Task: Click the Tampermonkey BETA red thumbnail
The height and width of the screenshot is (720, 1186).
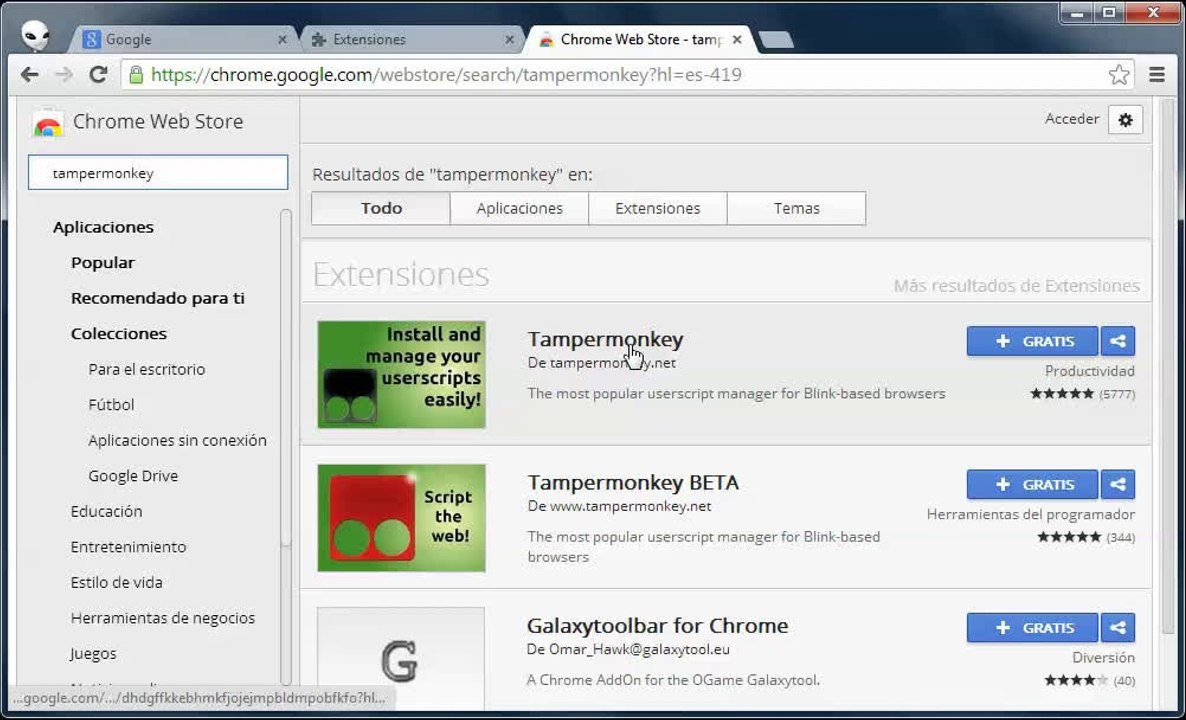Action: click(402, 518)
